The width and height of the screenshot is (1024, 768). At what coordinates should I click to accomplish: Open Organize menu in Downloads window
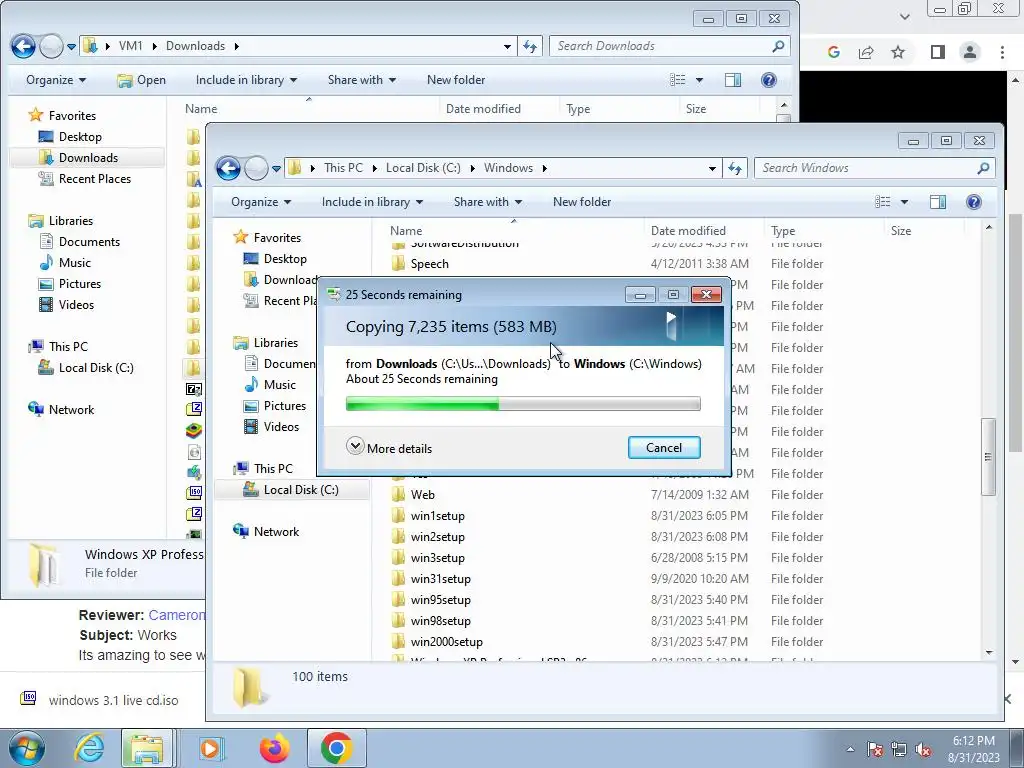(56, 80)
